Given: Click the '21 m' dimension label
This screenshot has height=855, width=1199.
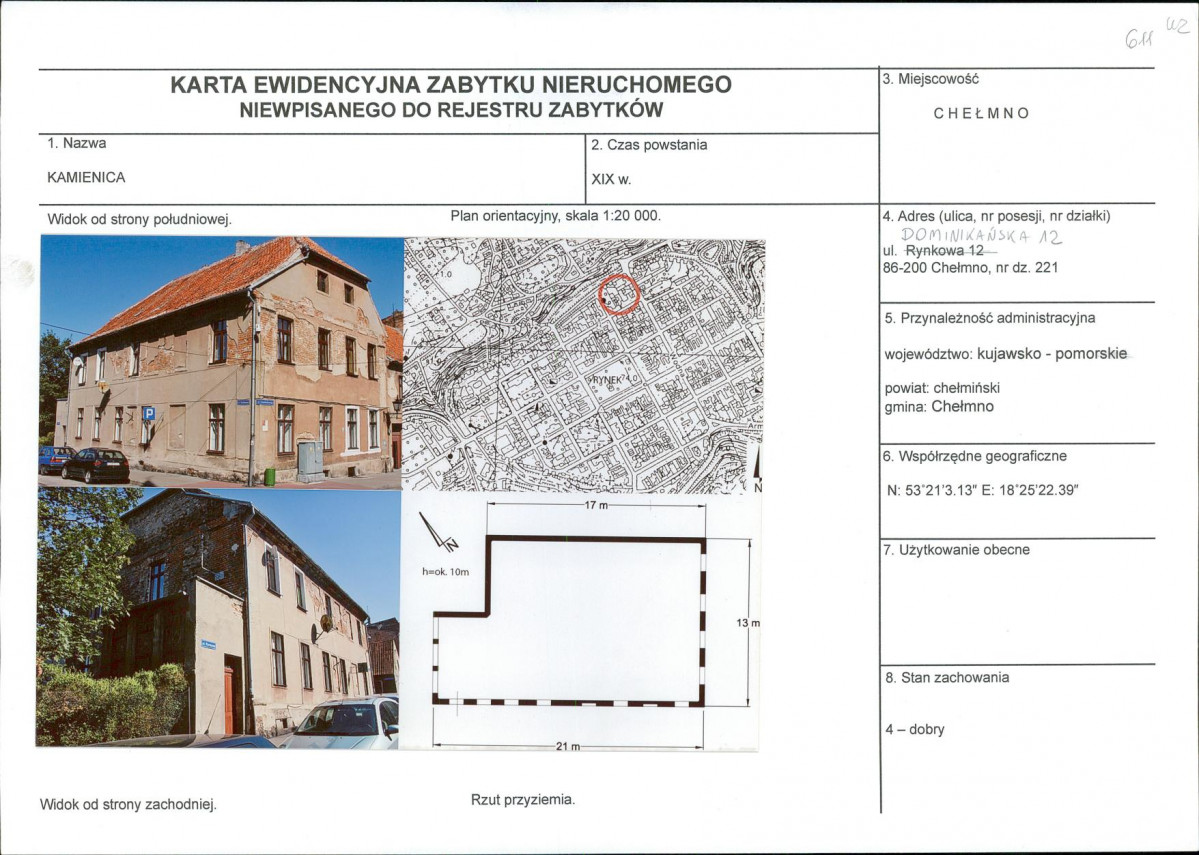Looking at the screenshot, I should point(569,746).
